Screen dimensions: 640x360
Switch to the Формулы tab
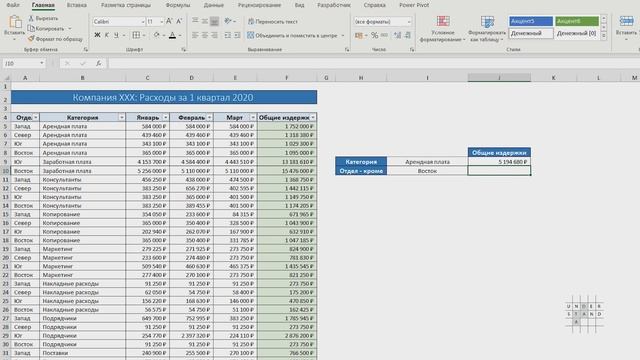click(x=178, y=5)
